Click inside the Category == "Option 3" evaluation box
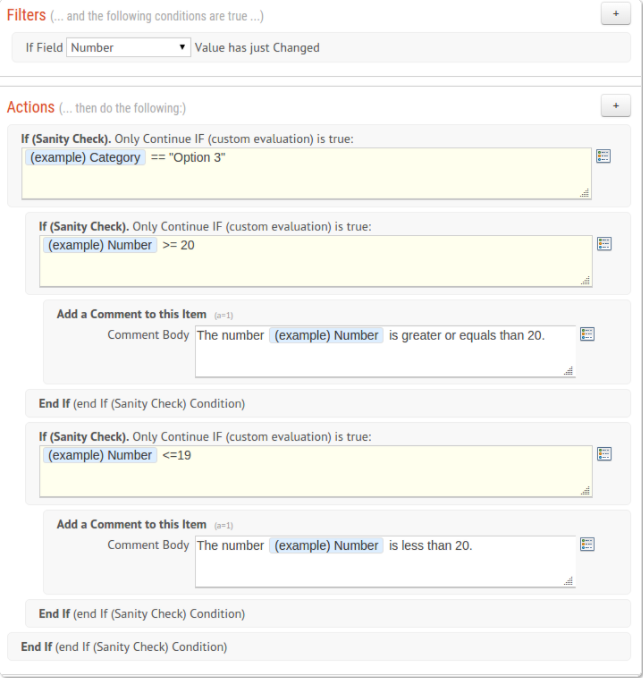This screenshot has width=643, height=678. pos(307,173)
